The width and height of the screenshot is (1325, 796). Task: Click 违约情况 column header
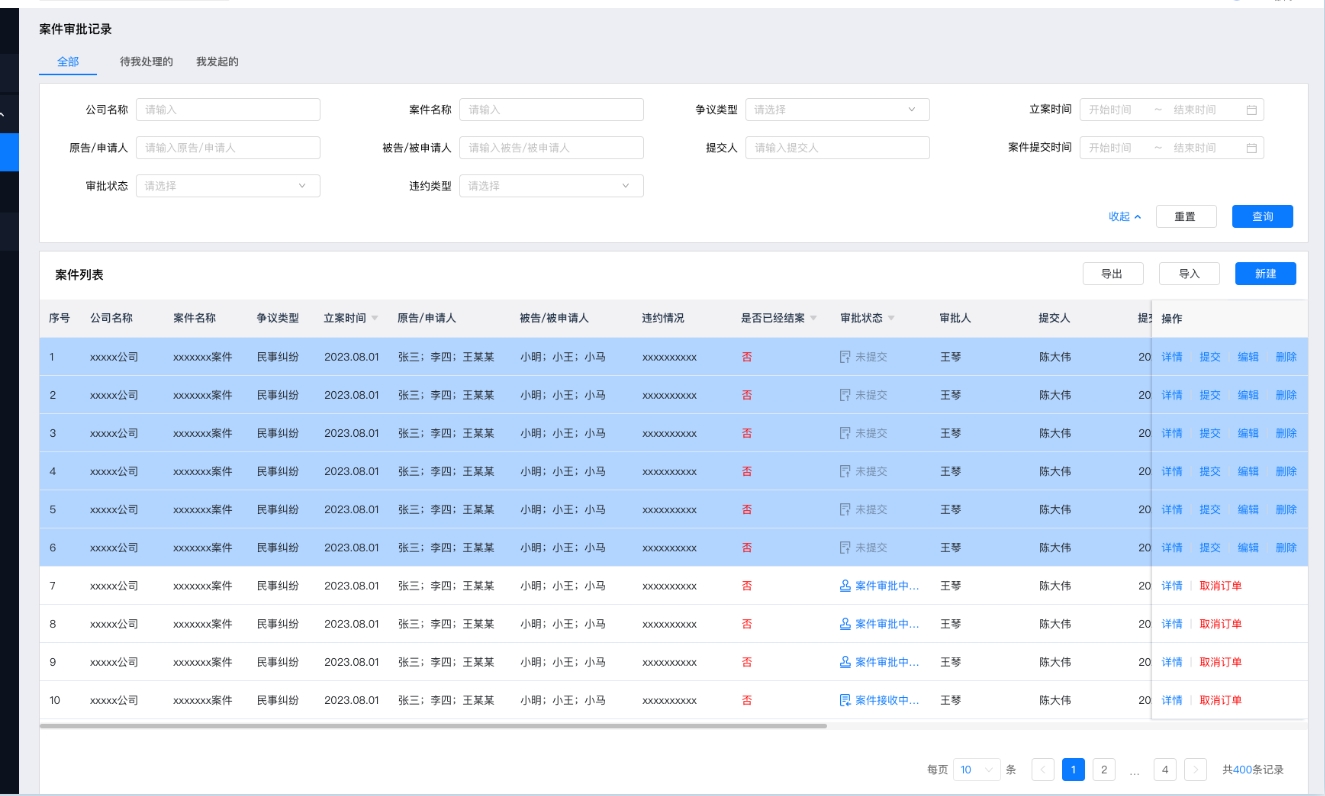(663, 319)
